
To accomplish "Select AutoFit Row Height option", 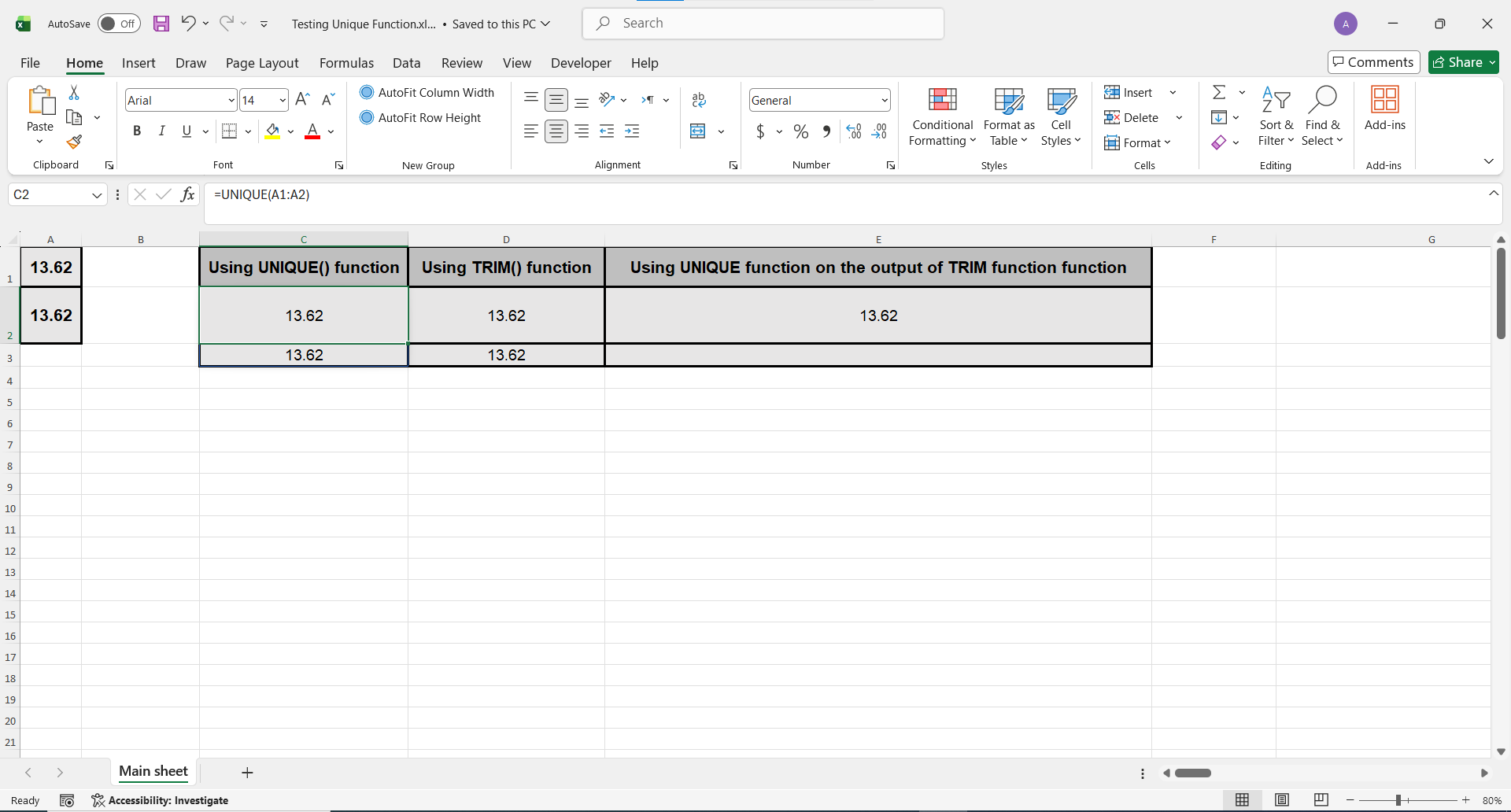I will 420,117.
